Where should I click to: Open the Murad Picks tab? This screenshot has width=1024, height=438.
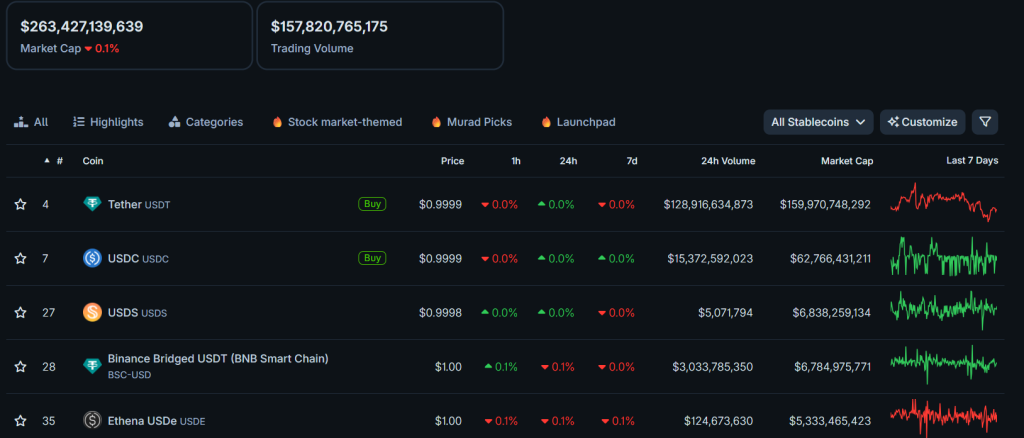pos(471,122)
